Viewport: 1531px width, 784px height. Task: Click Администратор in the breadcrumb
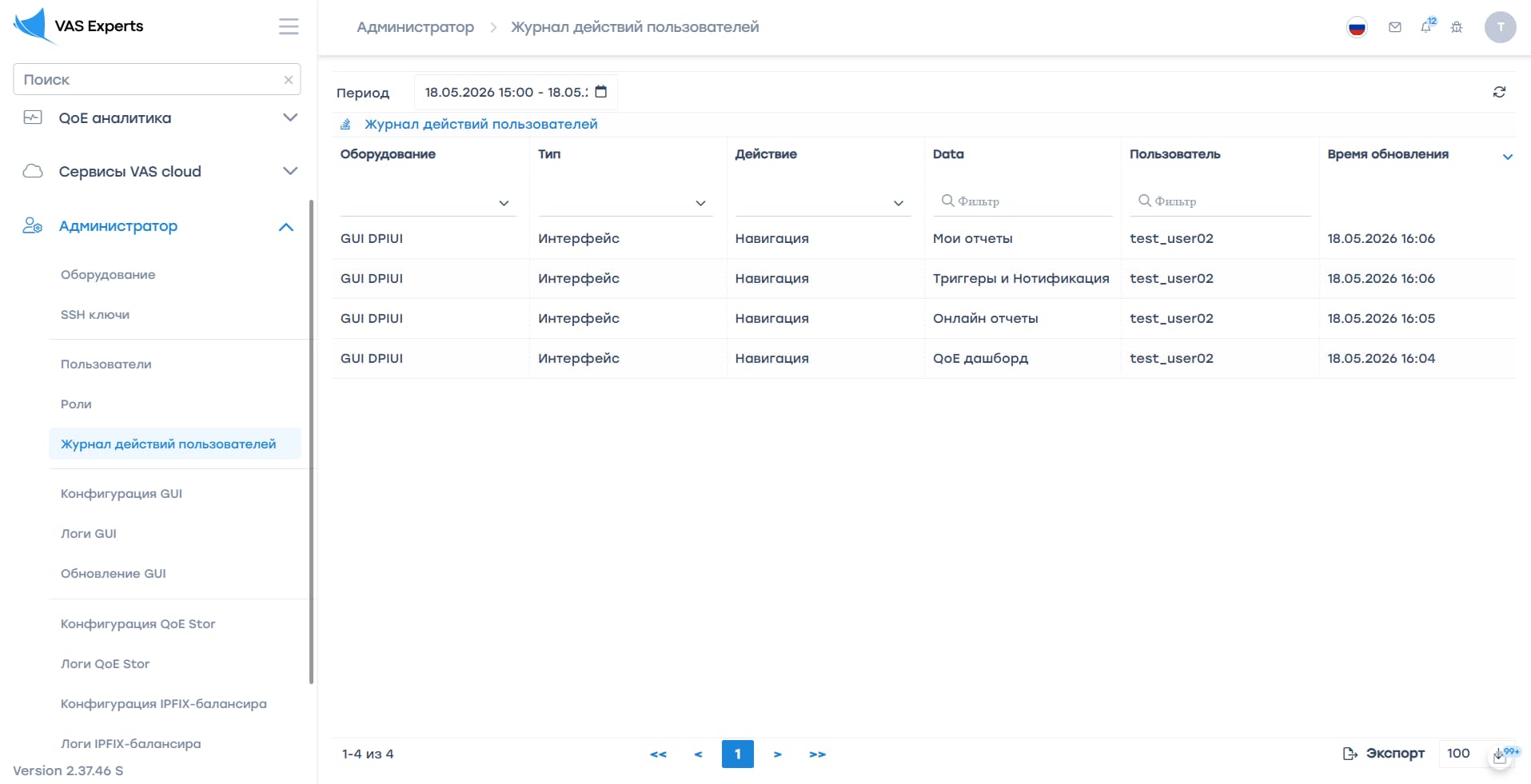(415, 26)
